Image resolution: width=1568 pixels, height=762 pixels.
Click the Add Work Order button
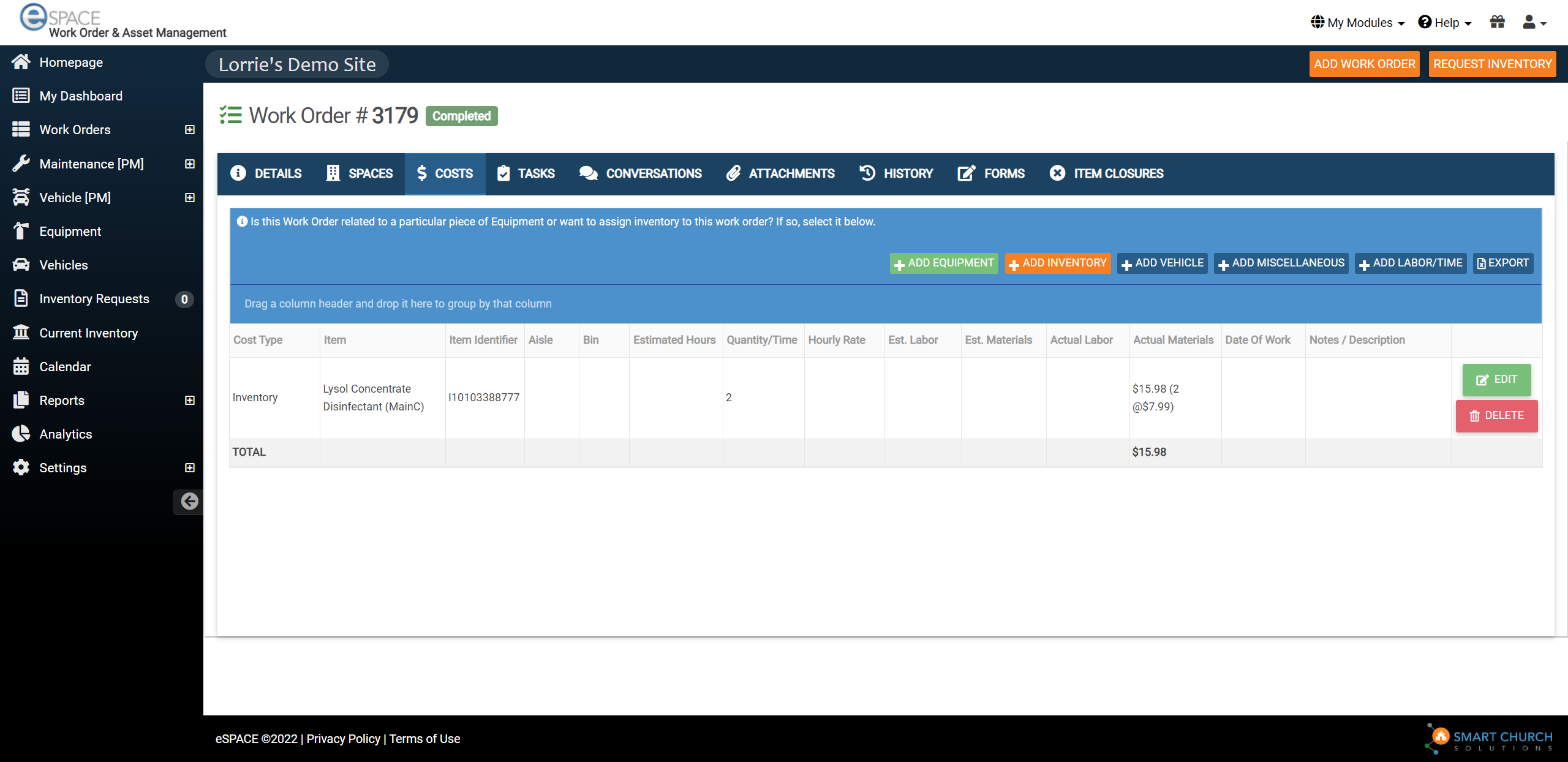click(1364, 64)
